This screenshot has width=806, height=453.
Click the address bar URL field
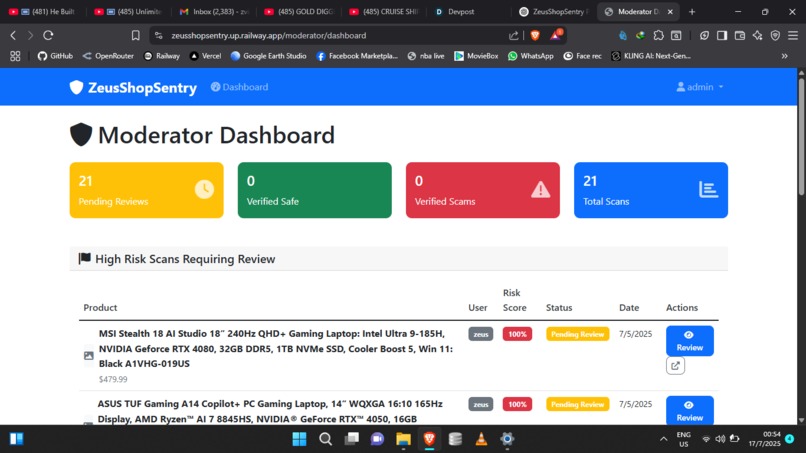[x=329, y=35]
